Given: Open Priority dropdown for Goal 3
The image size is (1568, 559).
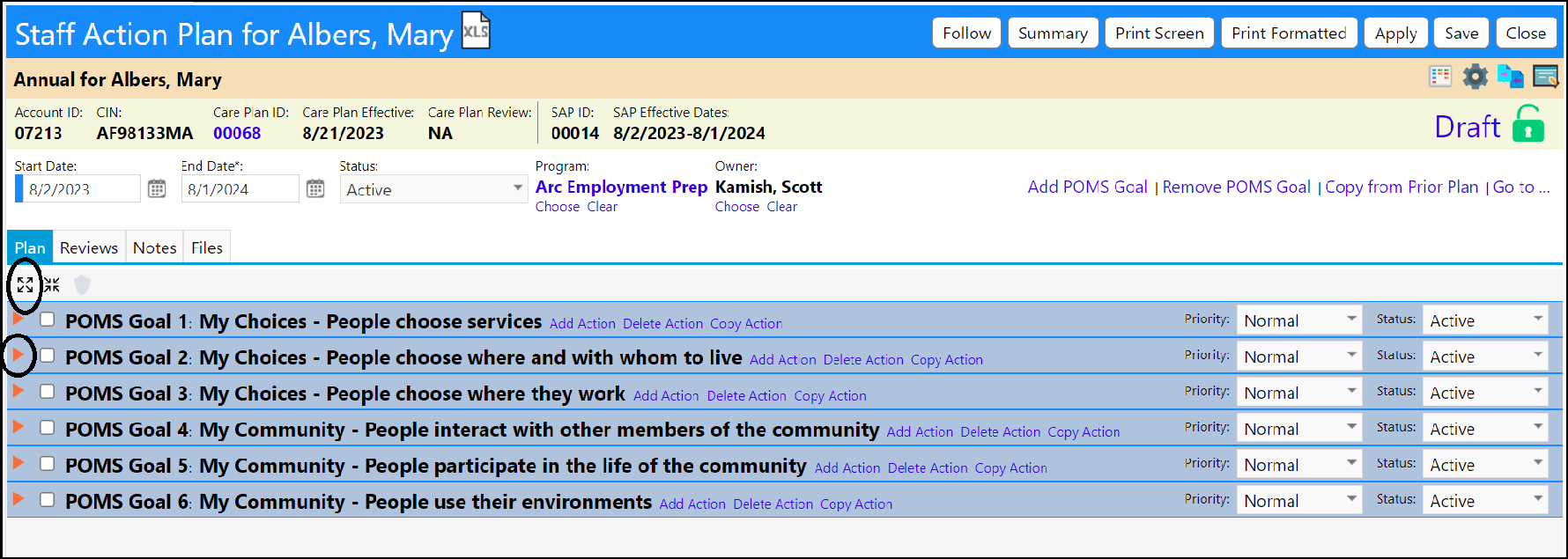Looking at the screenshot, I should click(x=1299, y=393).
